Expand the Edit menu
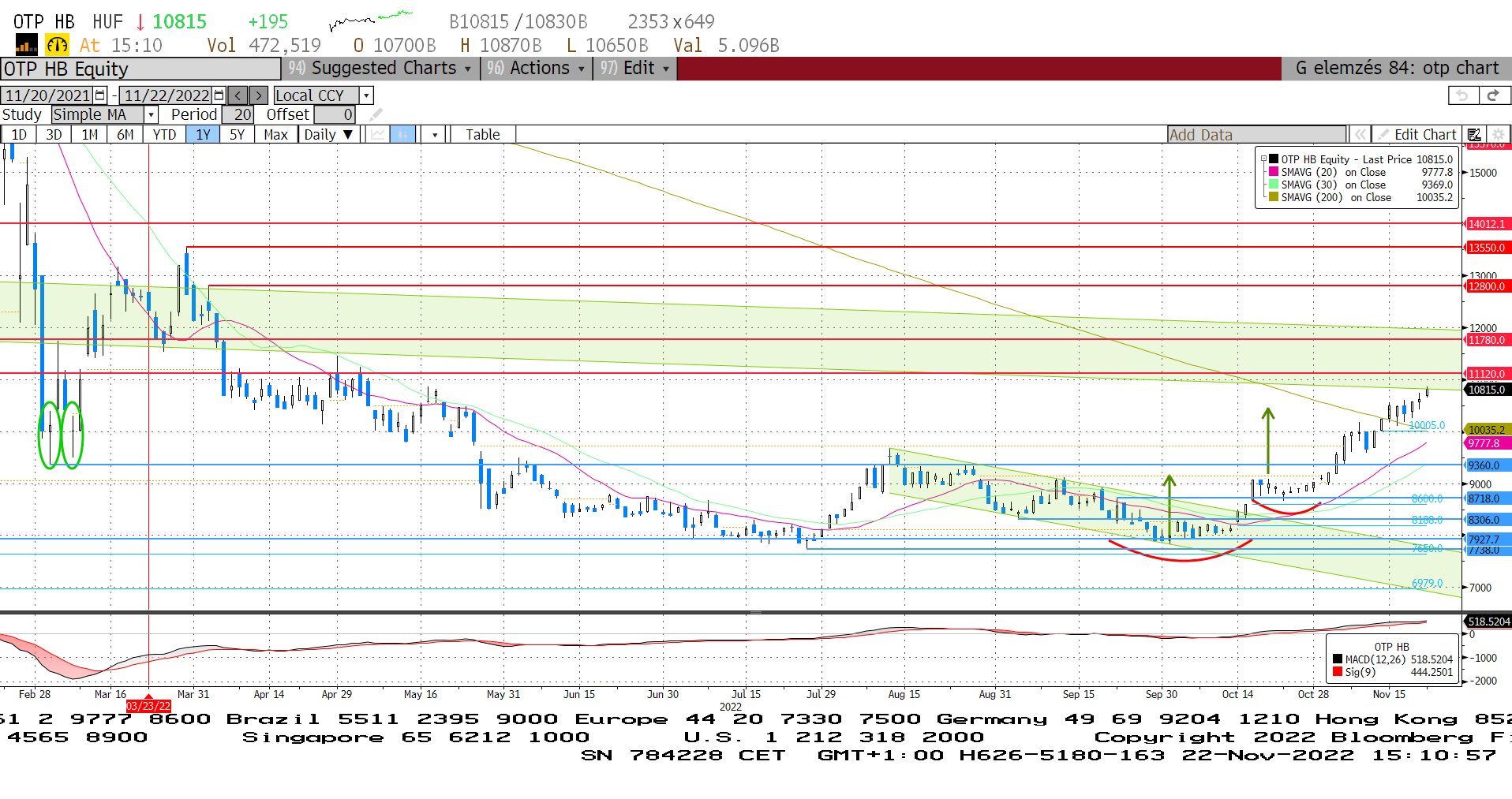Viewport: 1512px width, 799px height. pyautogui.click(x=634, y=69)
